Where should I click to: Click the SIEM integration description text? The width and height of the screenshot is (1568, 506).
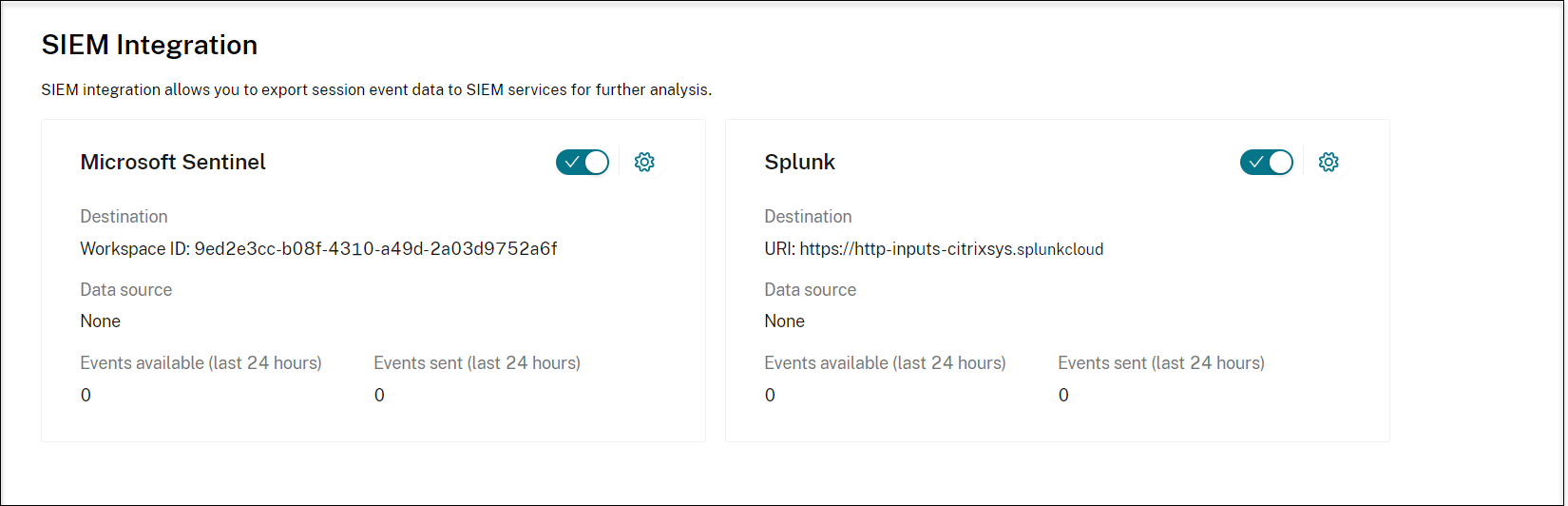coord(376,89)
